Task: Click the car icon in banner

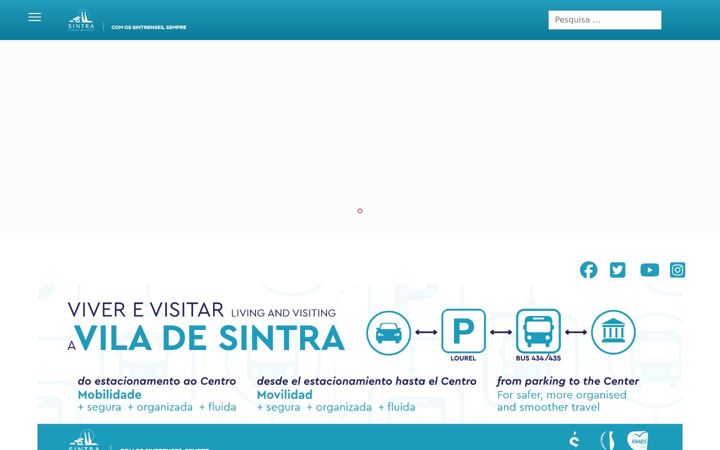Action: tap(388, 333)
